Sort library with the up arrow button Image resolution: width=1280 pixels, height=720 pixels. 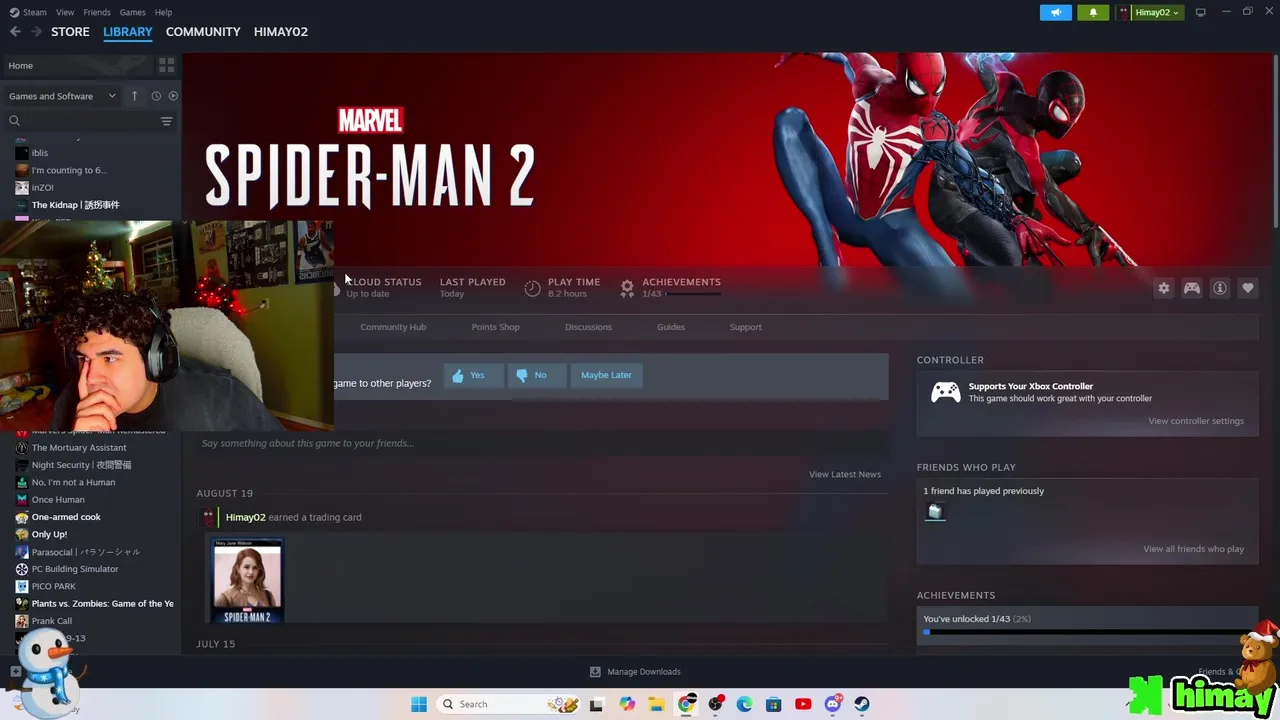coord(134,96)
